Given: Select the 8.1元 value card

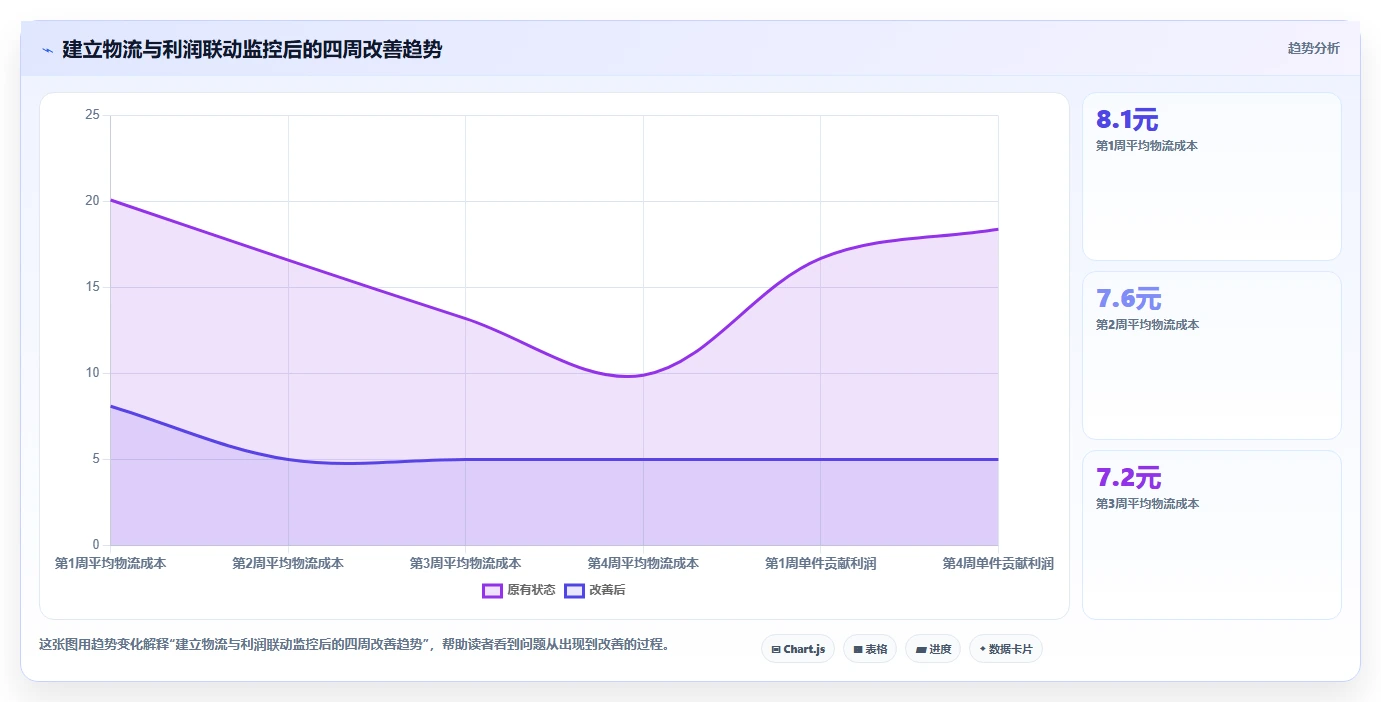Looking at the screenshot, I should coord(1212,177).
